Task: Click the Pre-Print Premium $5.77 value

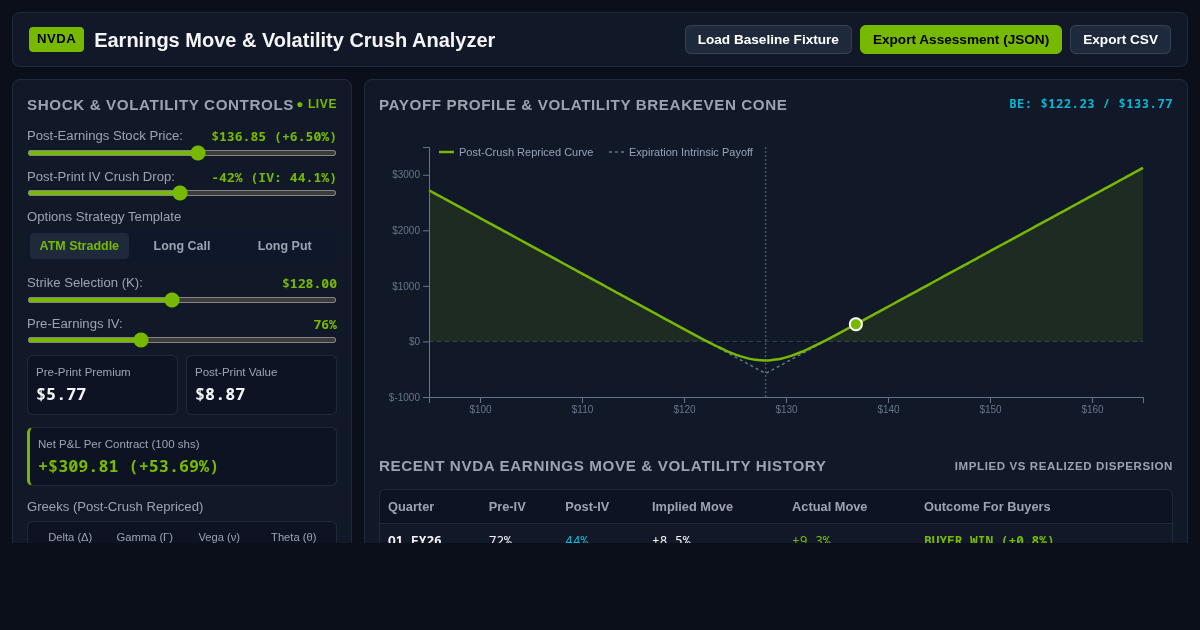Action: 61,394
